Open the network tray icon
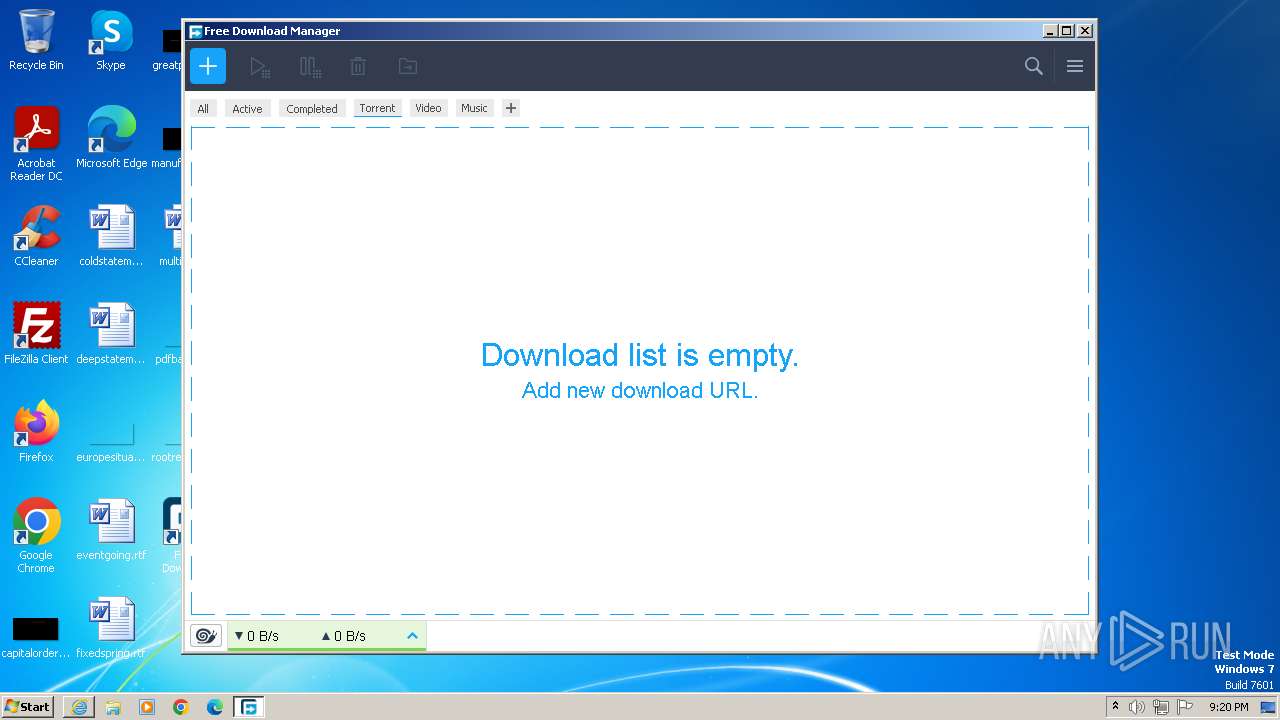This screenshot has width=1280, height=720. (x=1161, y=707)
